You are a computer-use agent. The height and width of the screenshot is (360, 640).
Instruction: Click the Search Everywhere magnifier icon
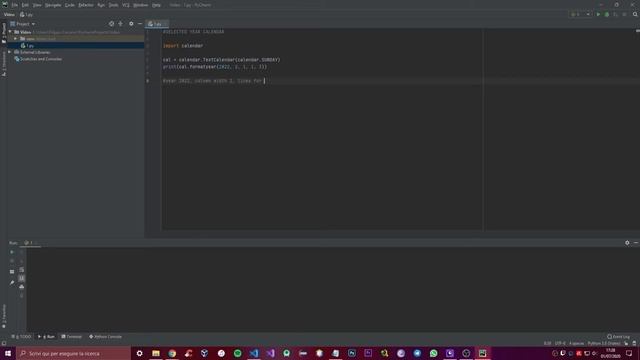click(635, 14)
